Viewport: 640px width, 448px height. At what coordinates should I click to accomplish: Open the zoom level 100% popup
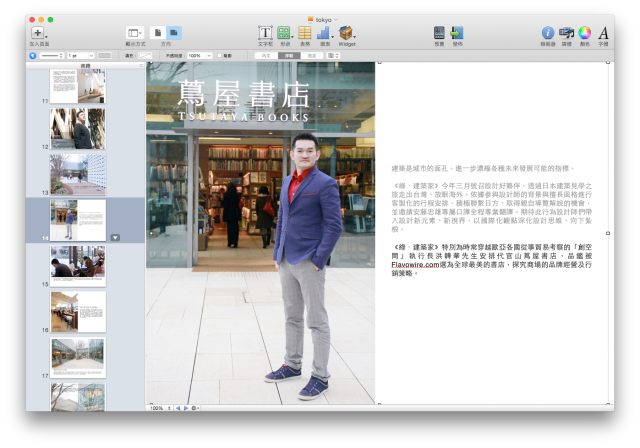[160, 408]
